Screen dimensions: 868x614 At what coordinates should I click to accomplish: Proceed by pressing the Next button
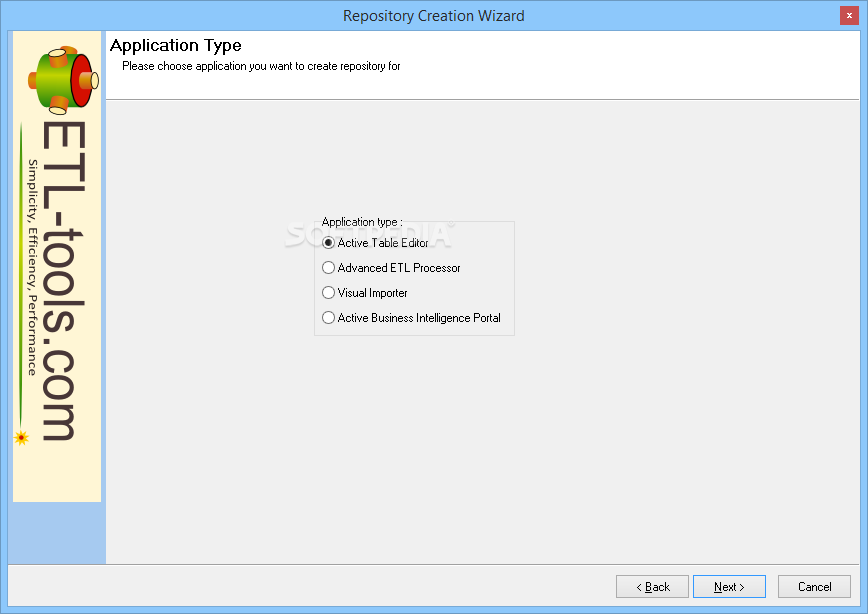point(729,587)
